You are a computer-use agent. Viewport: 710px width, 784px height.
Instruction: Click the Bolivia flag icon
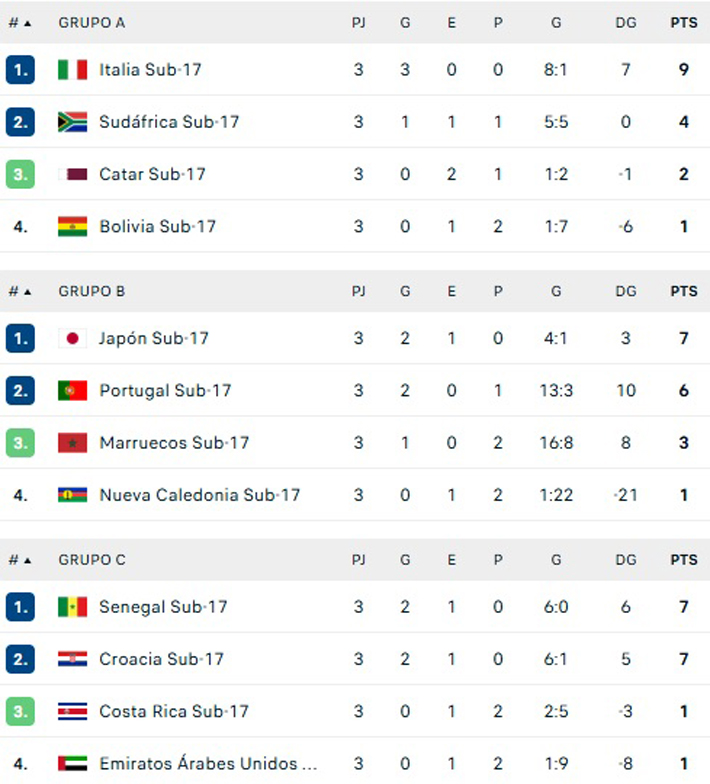pos(73,226)
